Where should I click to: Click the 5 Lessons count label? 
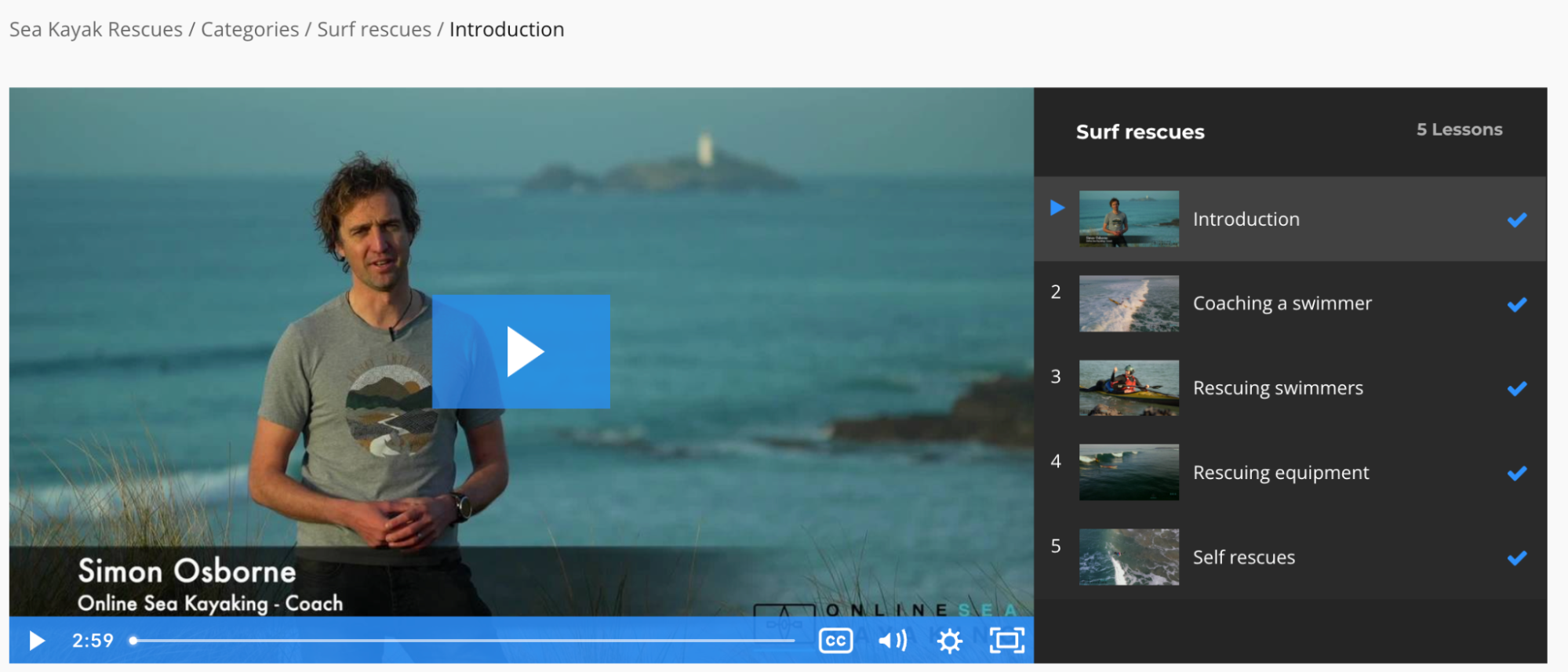[x=1459, y=129]
